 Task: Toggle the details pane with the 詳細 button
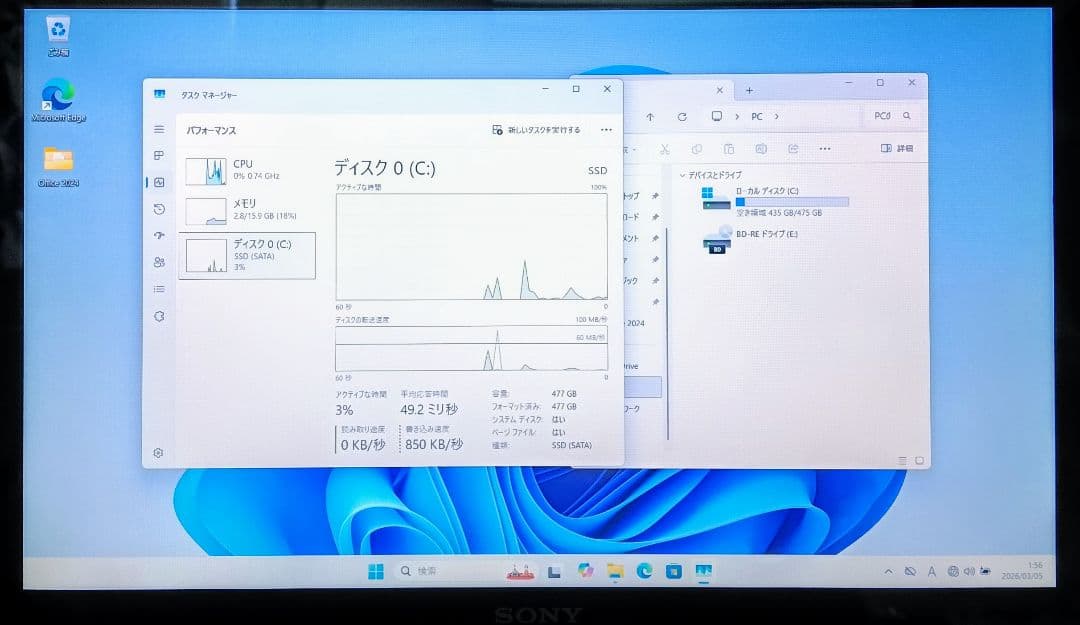click(898, 148)
